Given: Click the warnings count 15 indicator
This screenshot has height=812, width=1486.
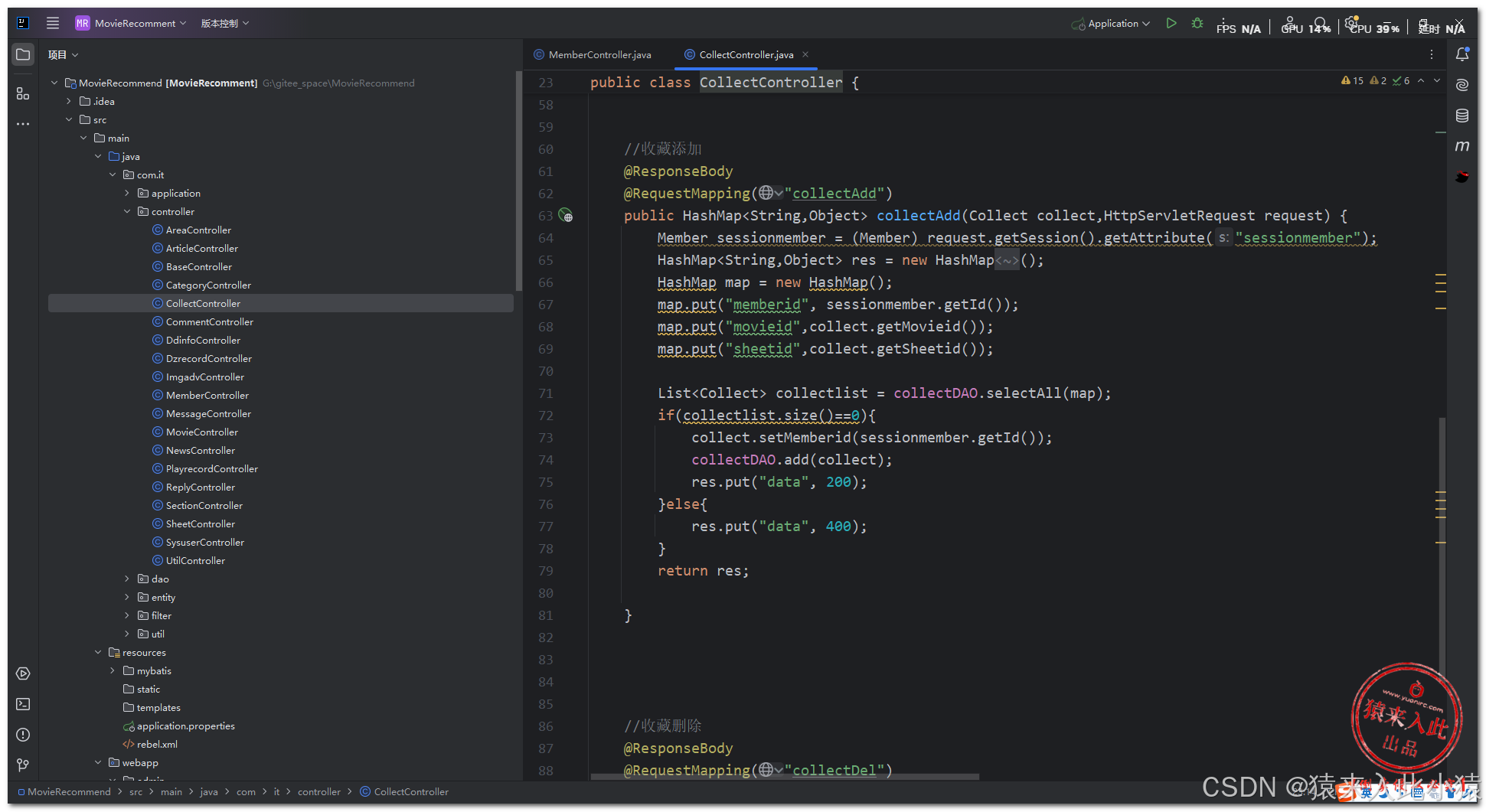Looking at the screenshot, I should 1352,80.
